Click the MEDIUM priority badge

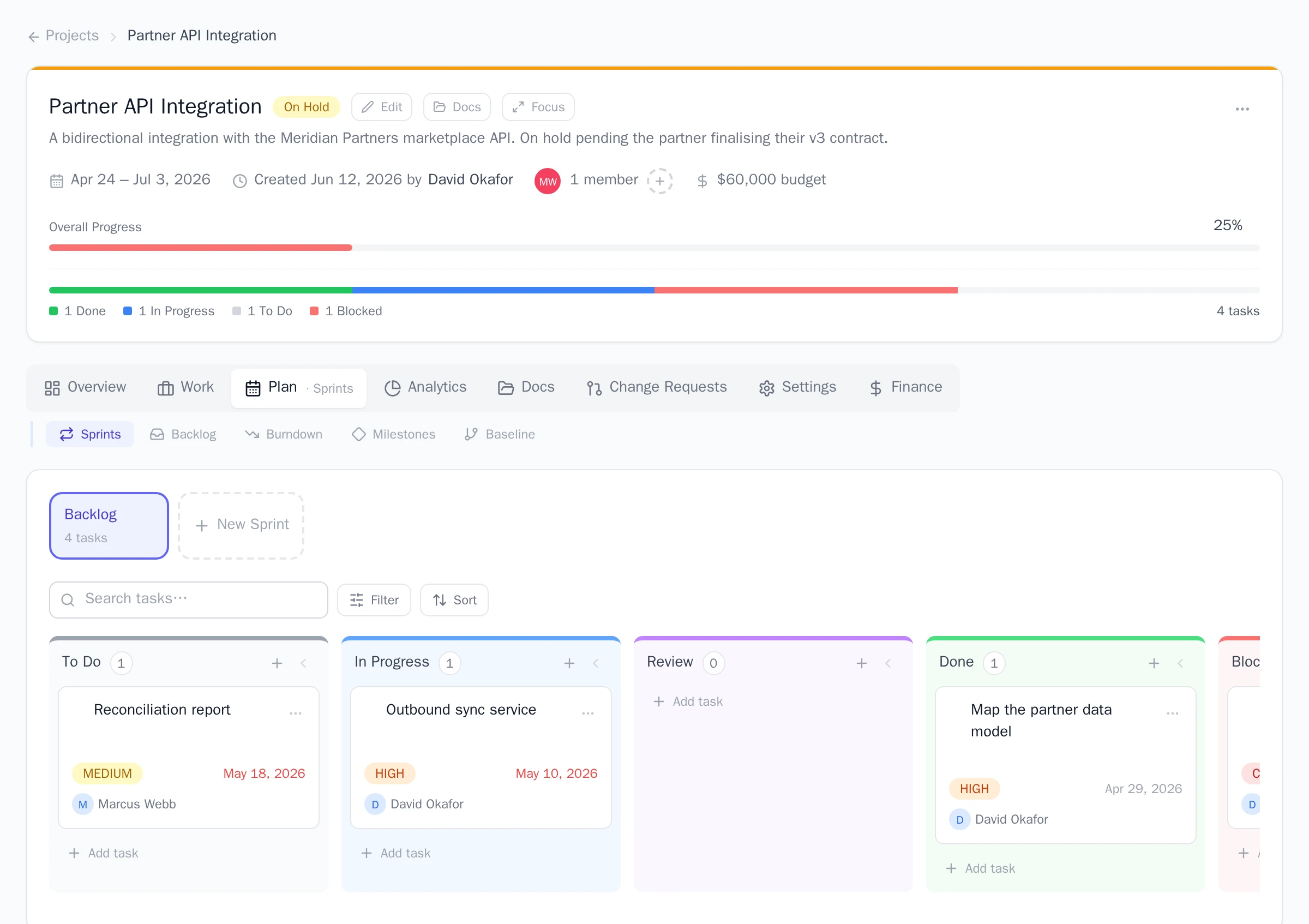(107, 773)
